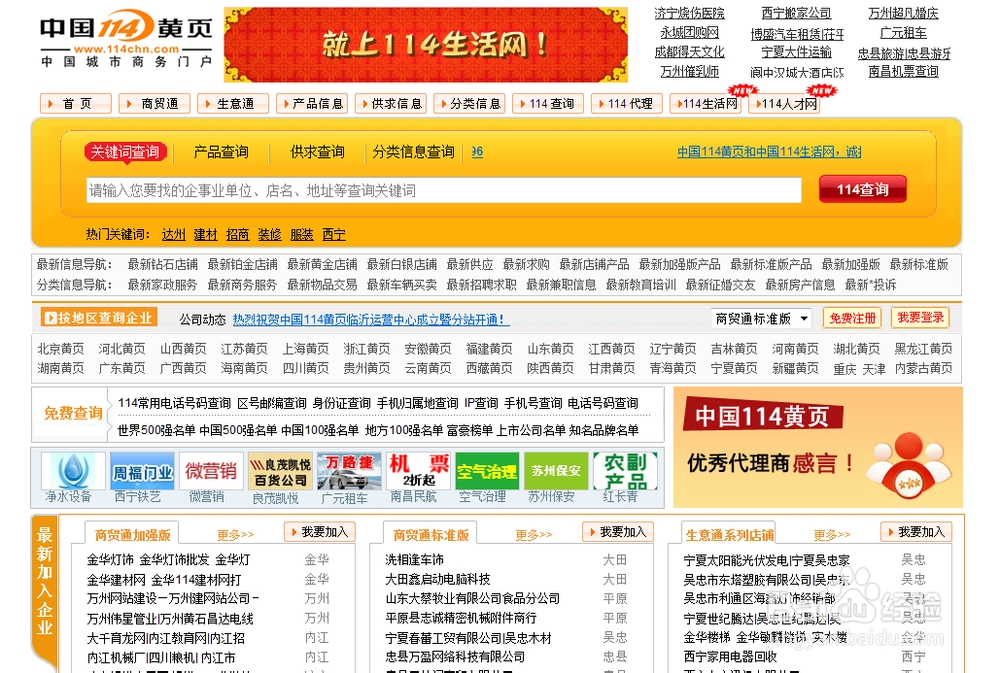
Task: Open the 临沂运营中心 company news link
Action: click(371, 320)
